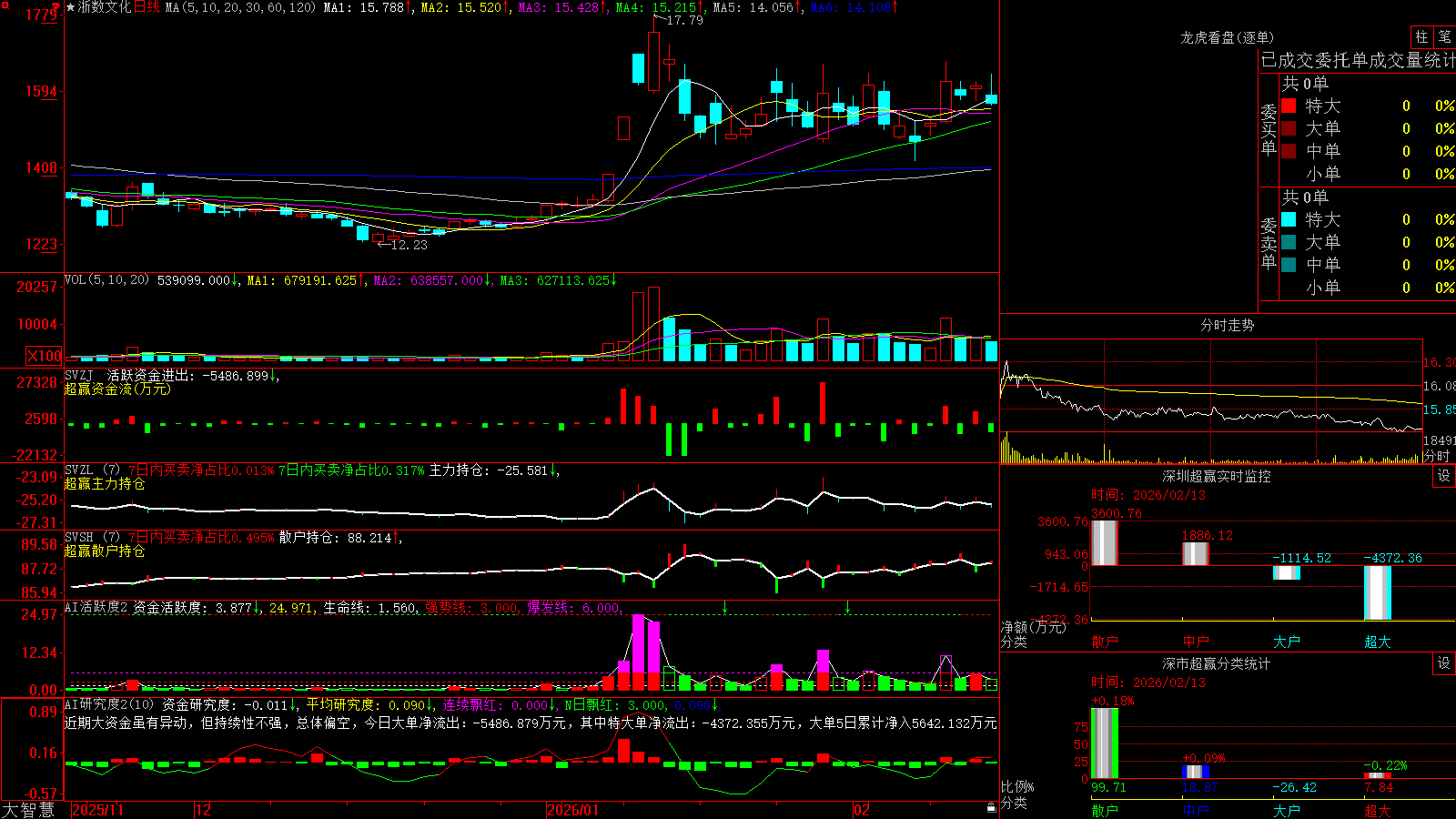Click the SVSH (7) indicator name
Viewport: 1456px width, 819px height.
click(92, 538)
